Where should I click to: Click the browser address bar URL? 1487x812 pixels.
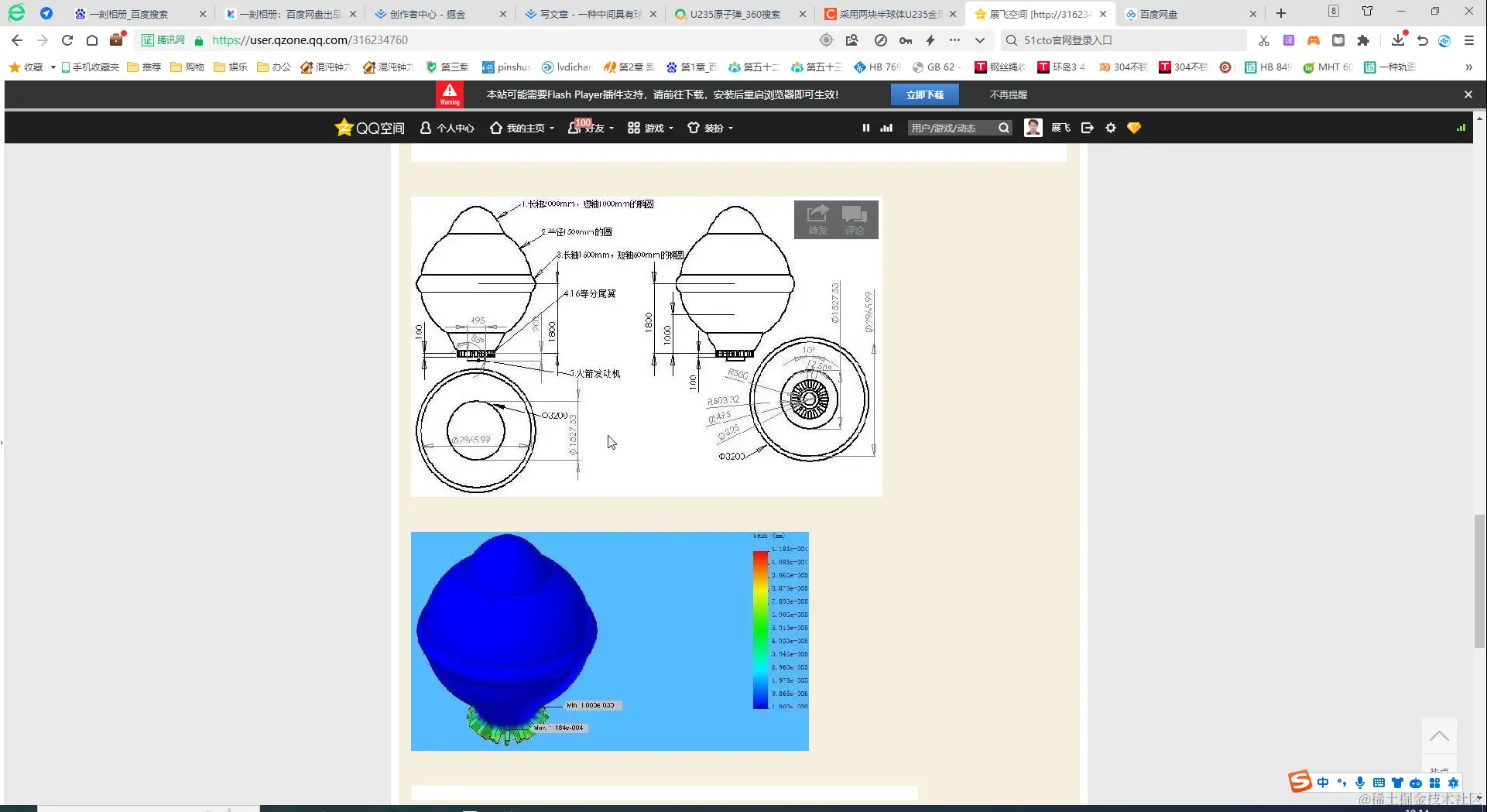point(310,40)
